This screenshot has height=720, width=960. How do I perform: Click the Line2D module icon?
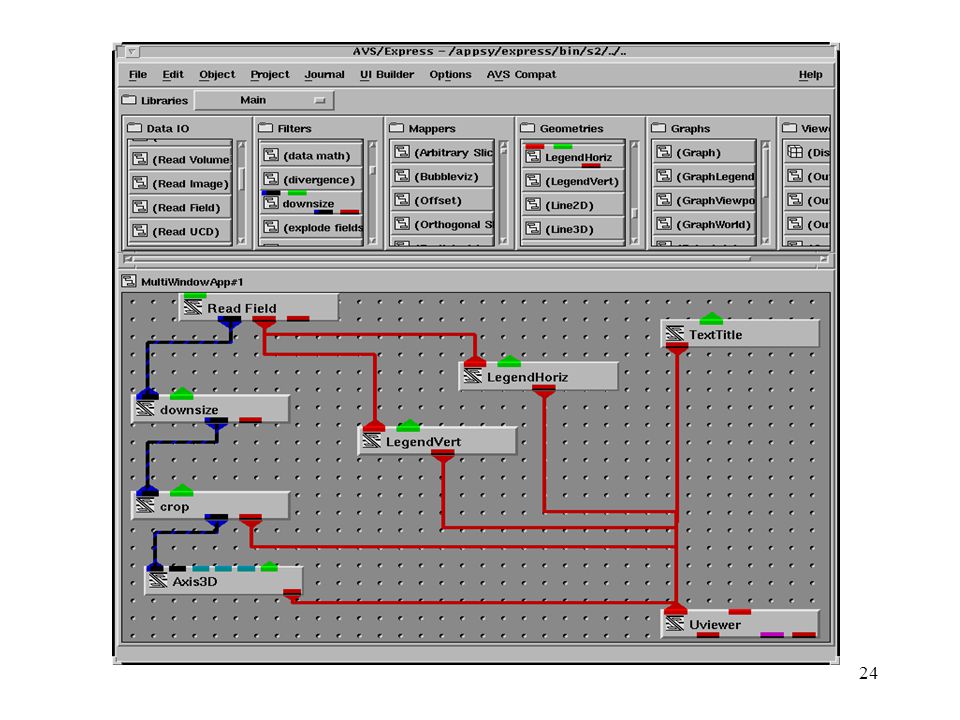(x=533, y=204)
